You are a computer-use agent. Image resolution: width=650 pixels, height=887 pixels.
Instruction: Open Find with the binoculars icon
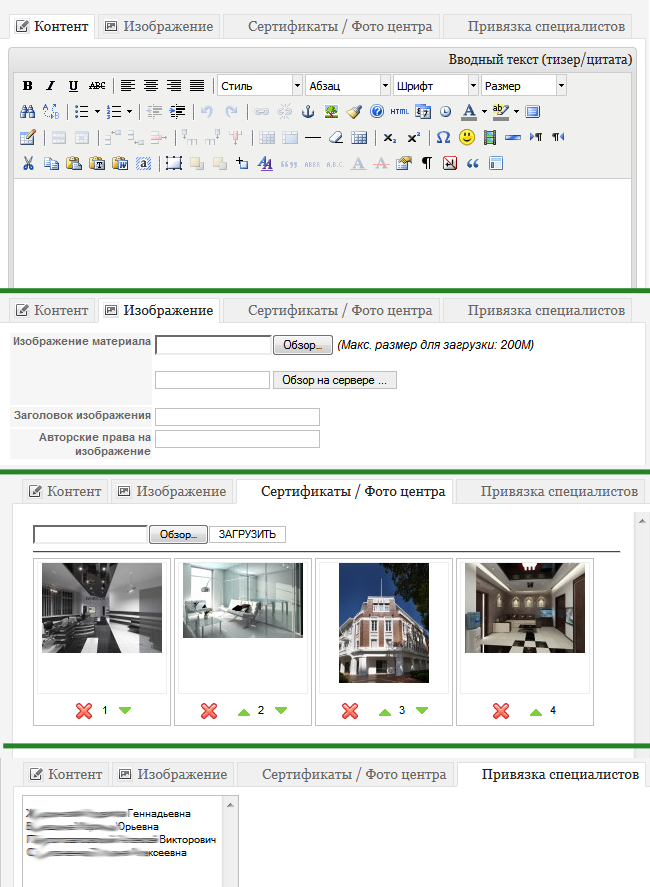(27, 111)
